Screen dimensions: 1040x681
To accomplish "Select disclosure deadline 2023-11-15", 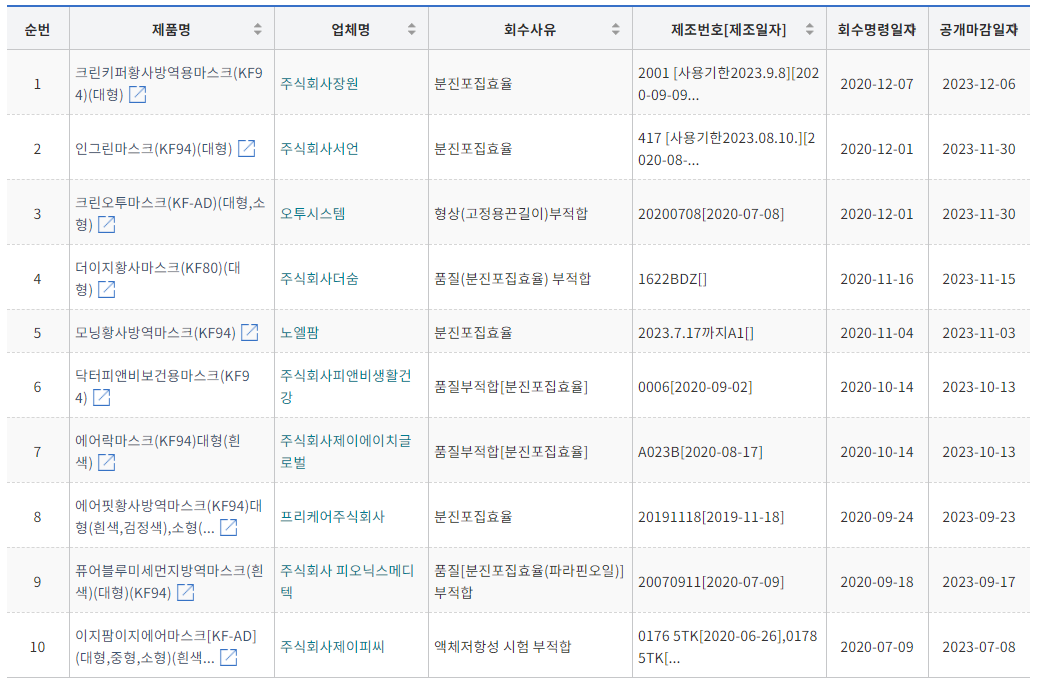I will [979, 279].
